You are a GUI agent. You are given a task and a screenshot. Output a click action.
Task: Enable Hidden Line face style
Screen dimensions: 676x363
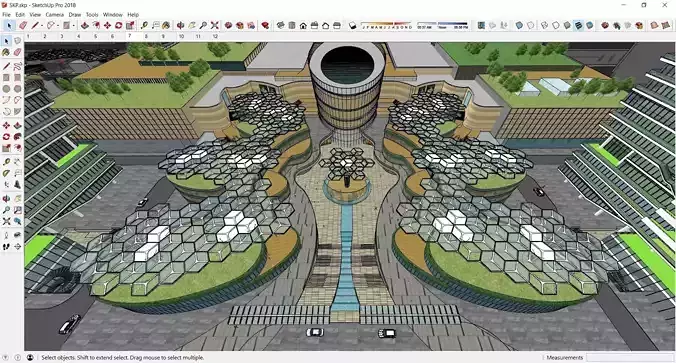click(x=556, y=25)
